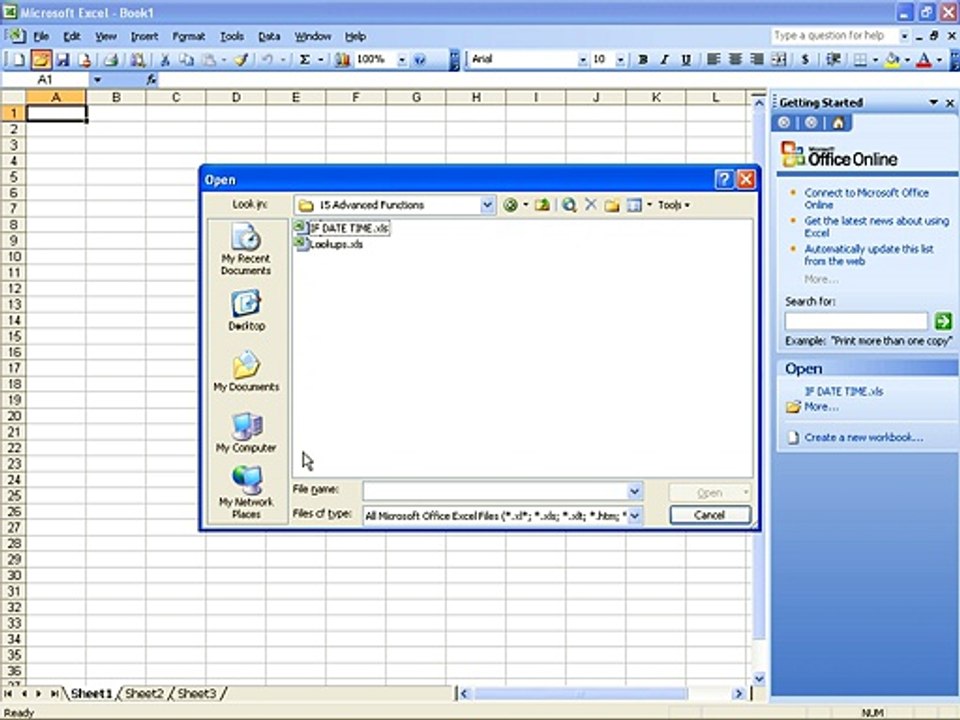
Task: Click the Center alignment icon
Action: (735, 59)
